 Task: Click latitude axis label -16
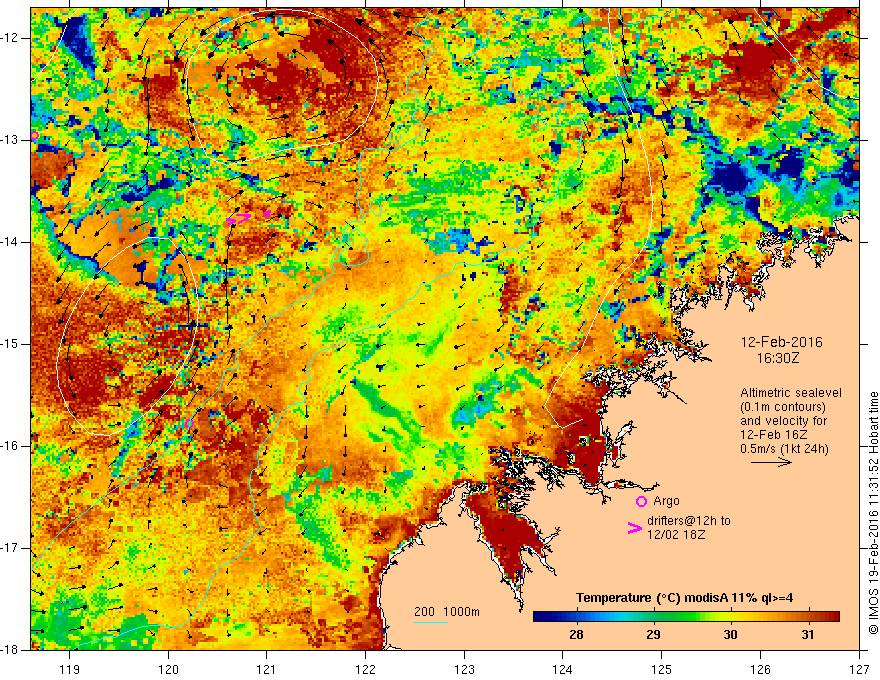(10, 446)
